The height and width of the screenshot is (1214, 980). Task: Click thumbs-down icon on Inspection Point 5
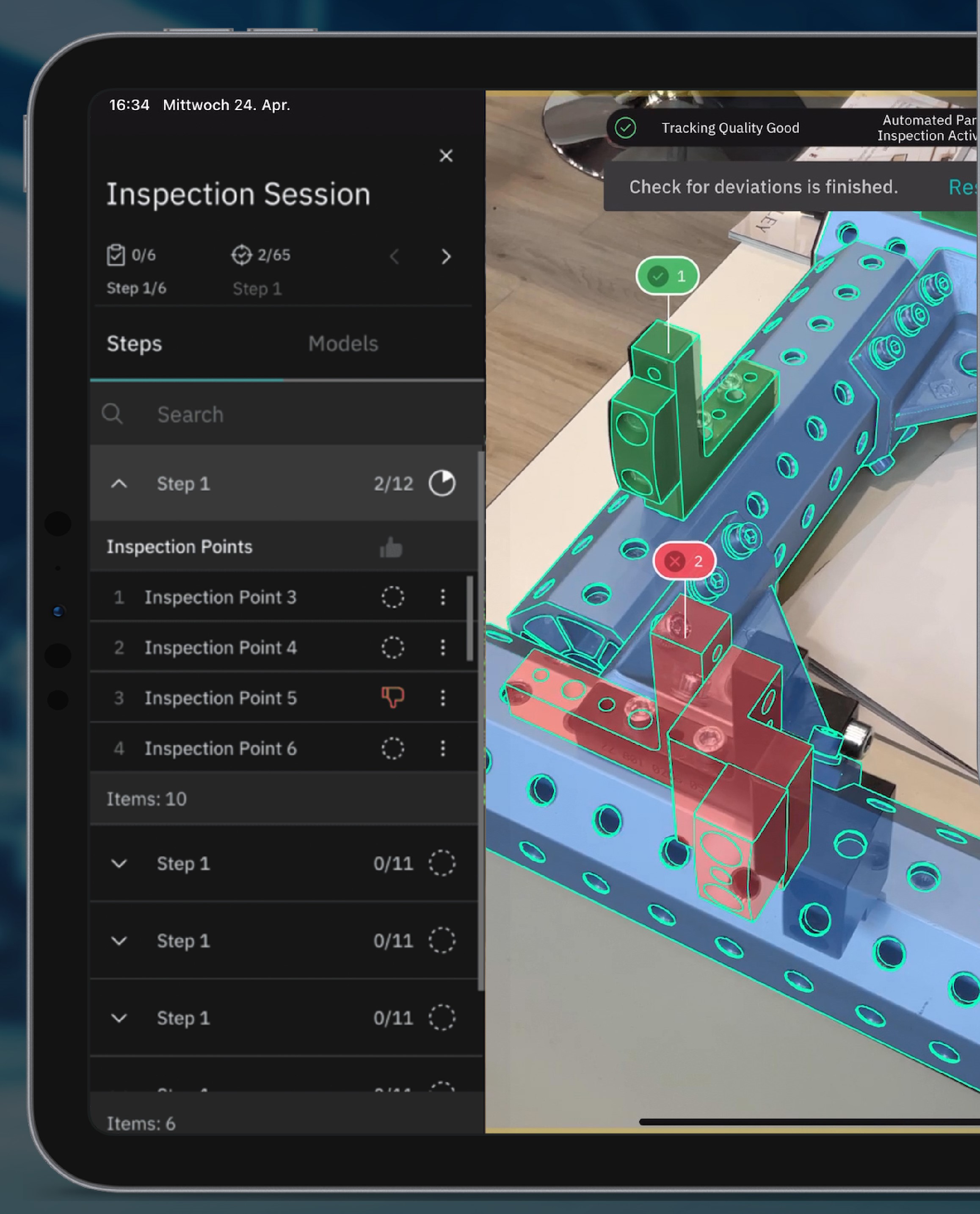tap(393, 697)
